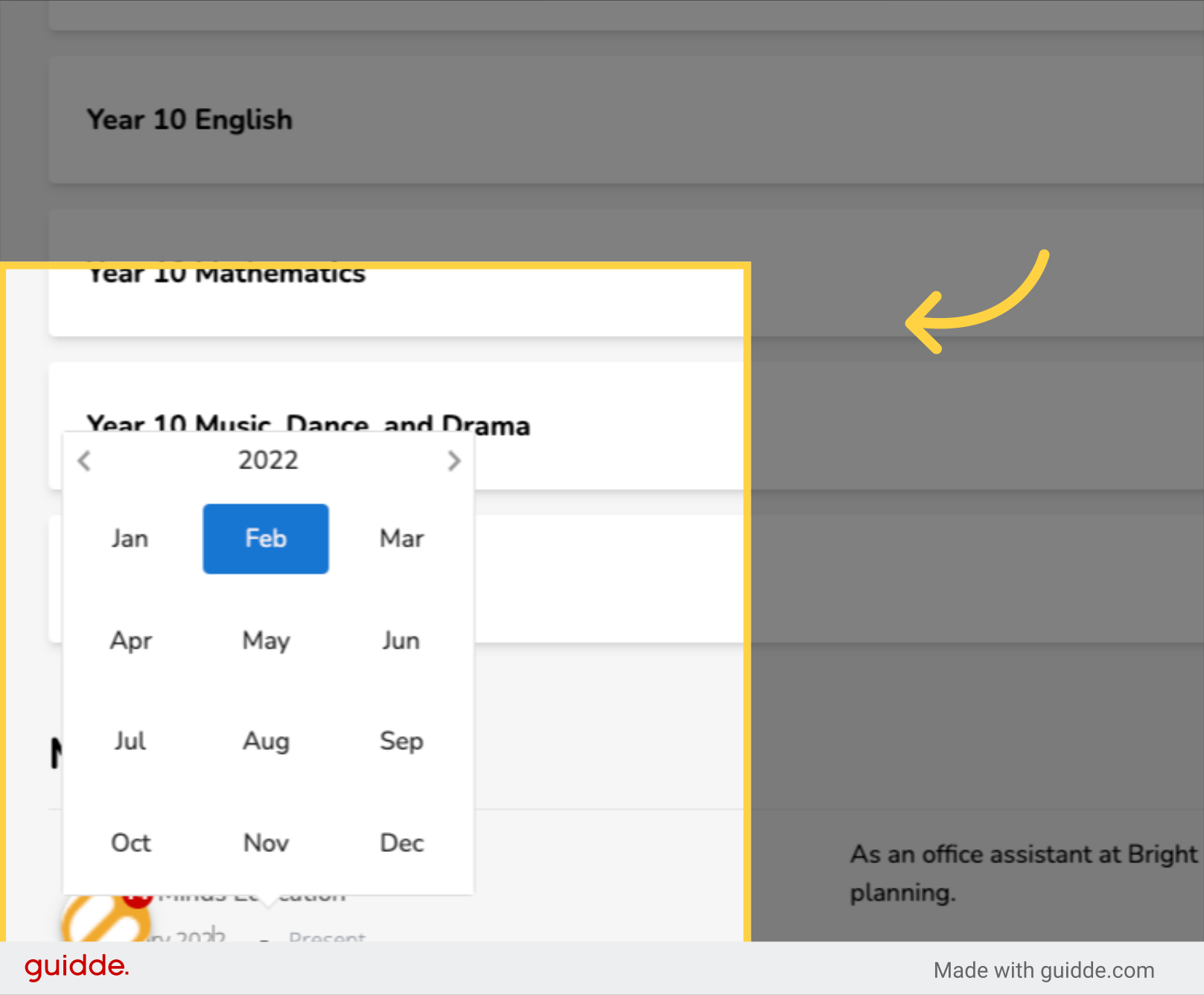This screenshot has height=995, width=1204.
Task: Select Jan in month picker
Action: [x=130, y=538]
